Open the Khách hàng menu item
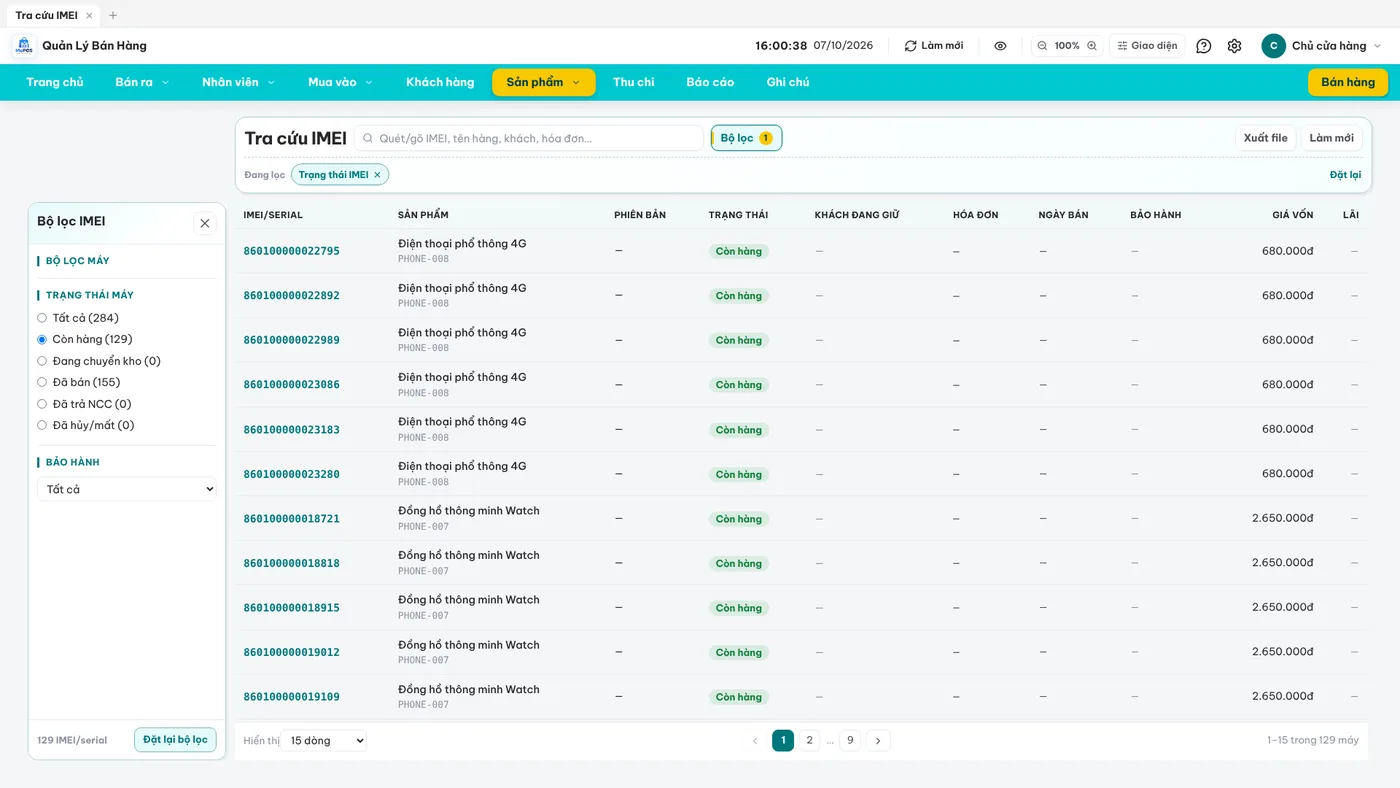This screenshot has width=1400, height=788. [440, 82]
